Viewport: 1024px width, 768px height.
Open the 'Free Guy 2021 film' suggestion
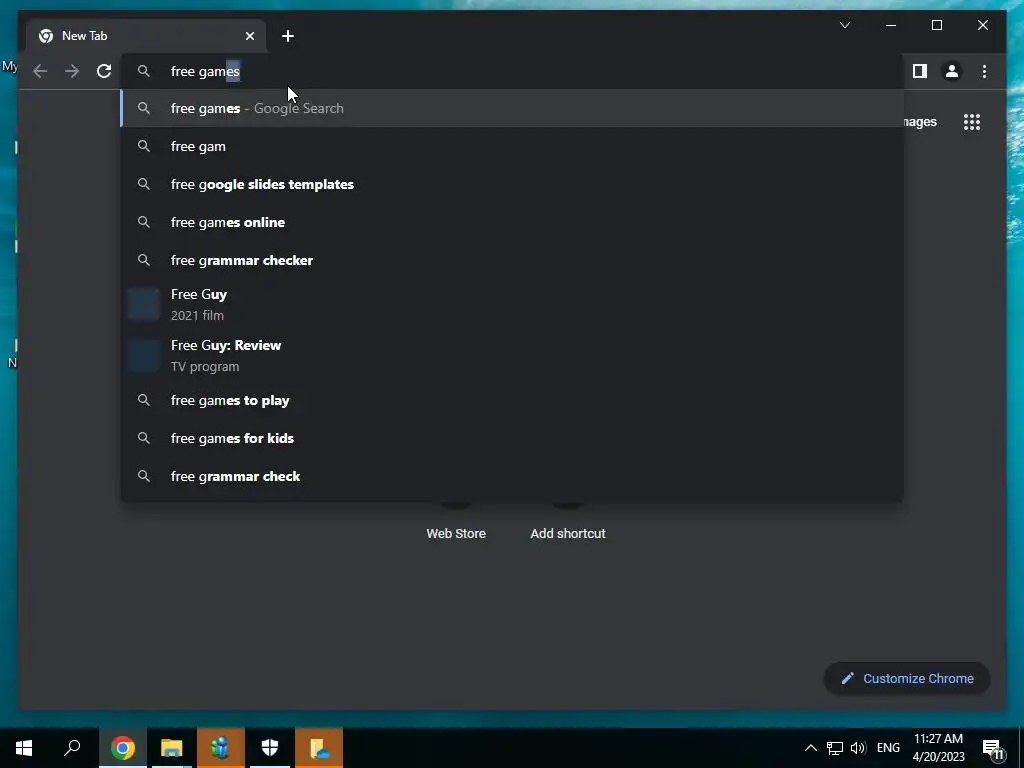pos(513,304)
